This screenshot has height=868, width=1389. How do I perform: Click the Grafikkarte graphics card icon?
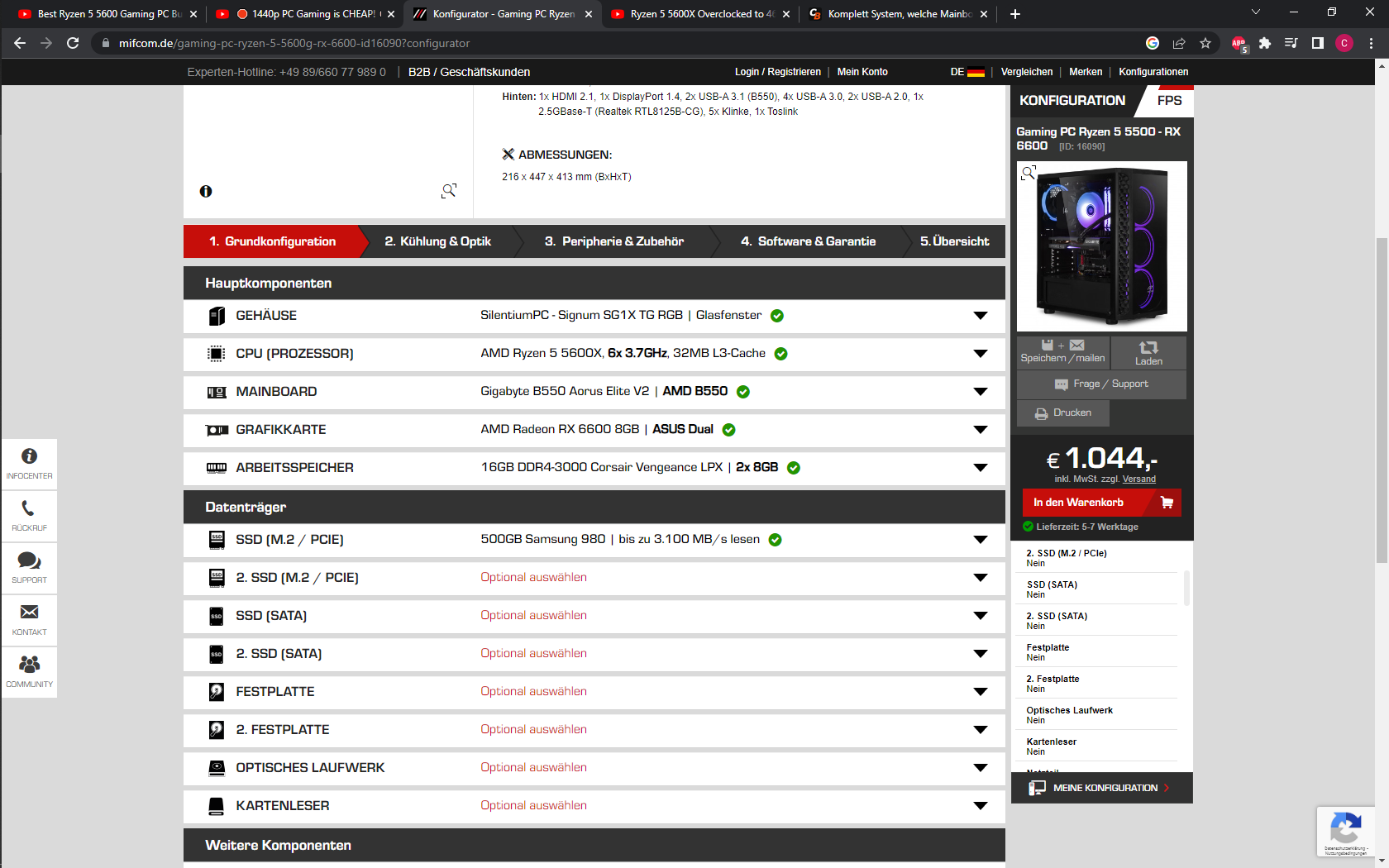point(217,430)
